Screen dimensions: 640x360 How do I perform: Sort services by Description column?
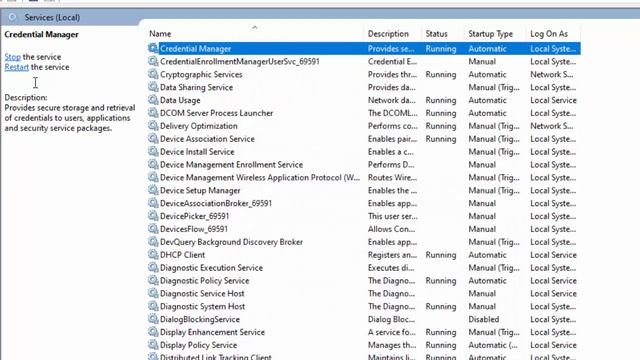pos(388,34)
